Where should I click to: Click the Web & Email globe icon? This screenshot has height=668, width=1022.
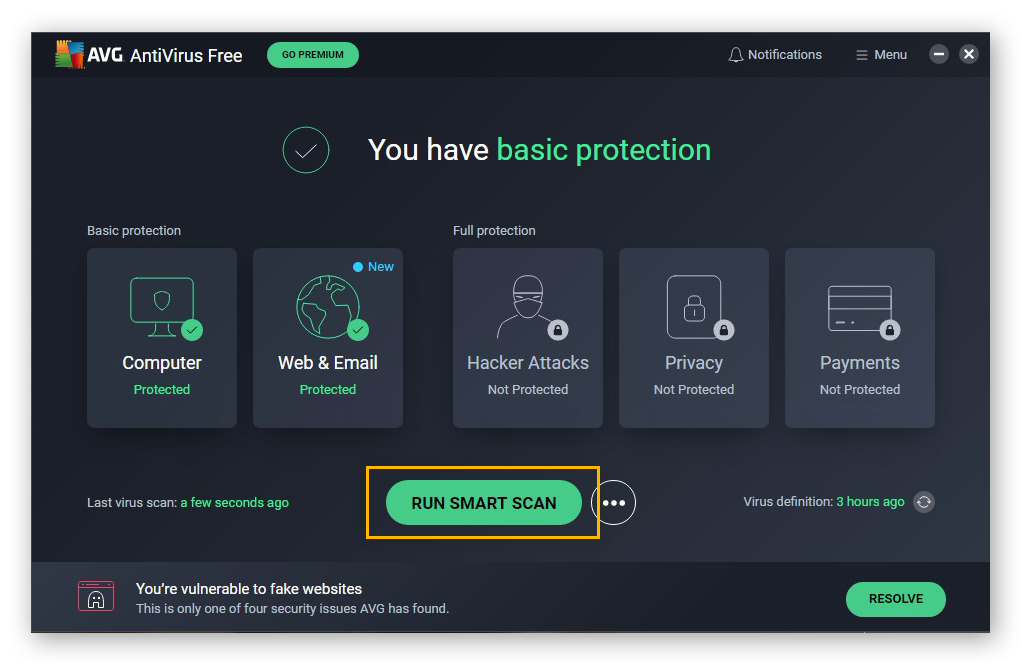[x=327, y=305]
